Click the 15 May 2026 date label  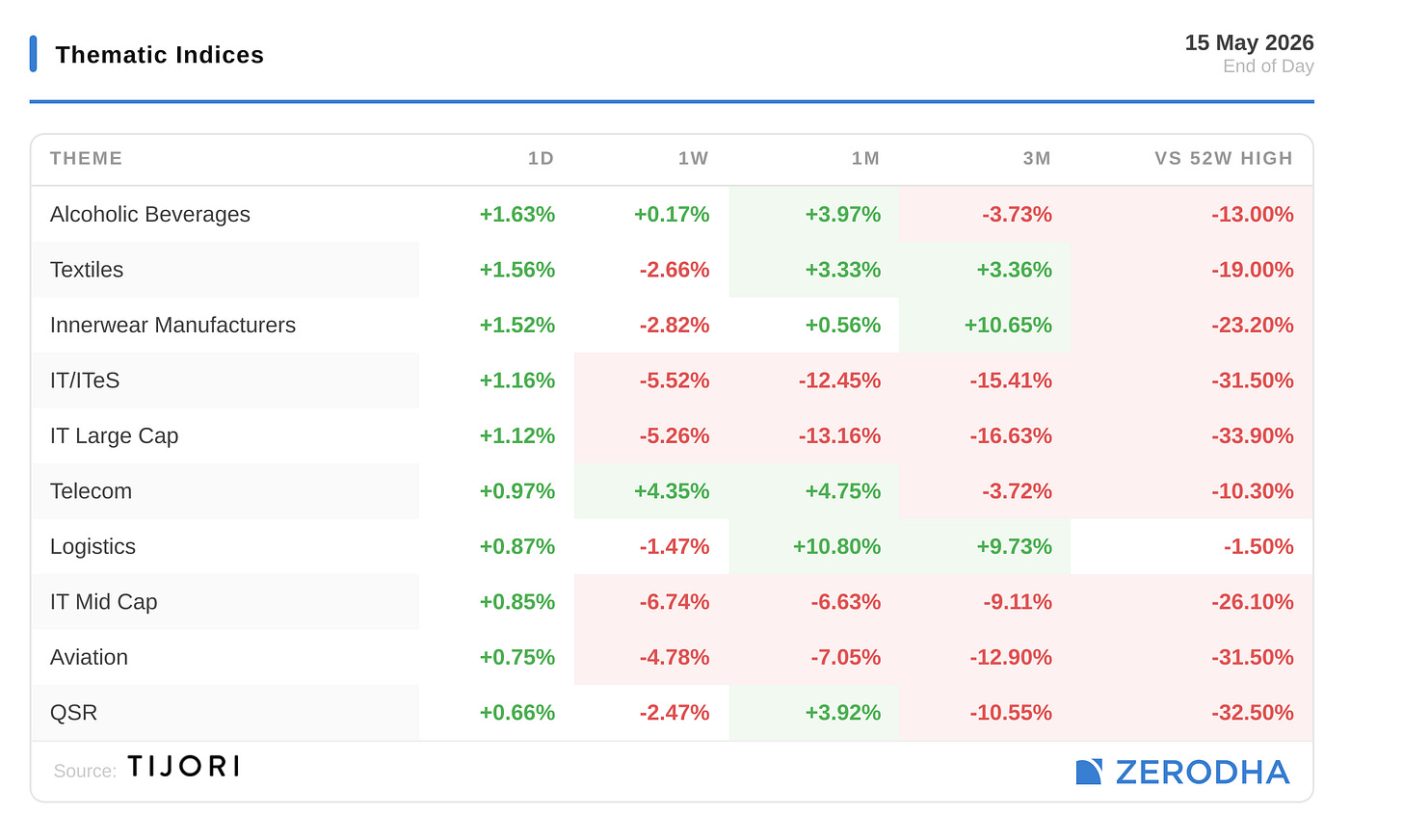click(x=1249, y=42)
